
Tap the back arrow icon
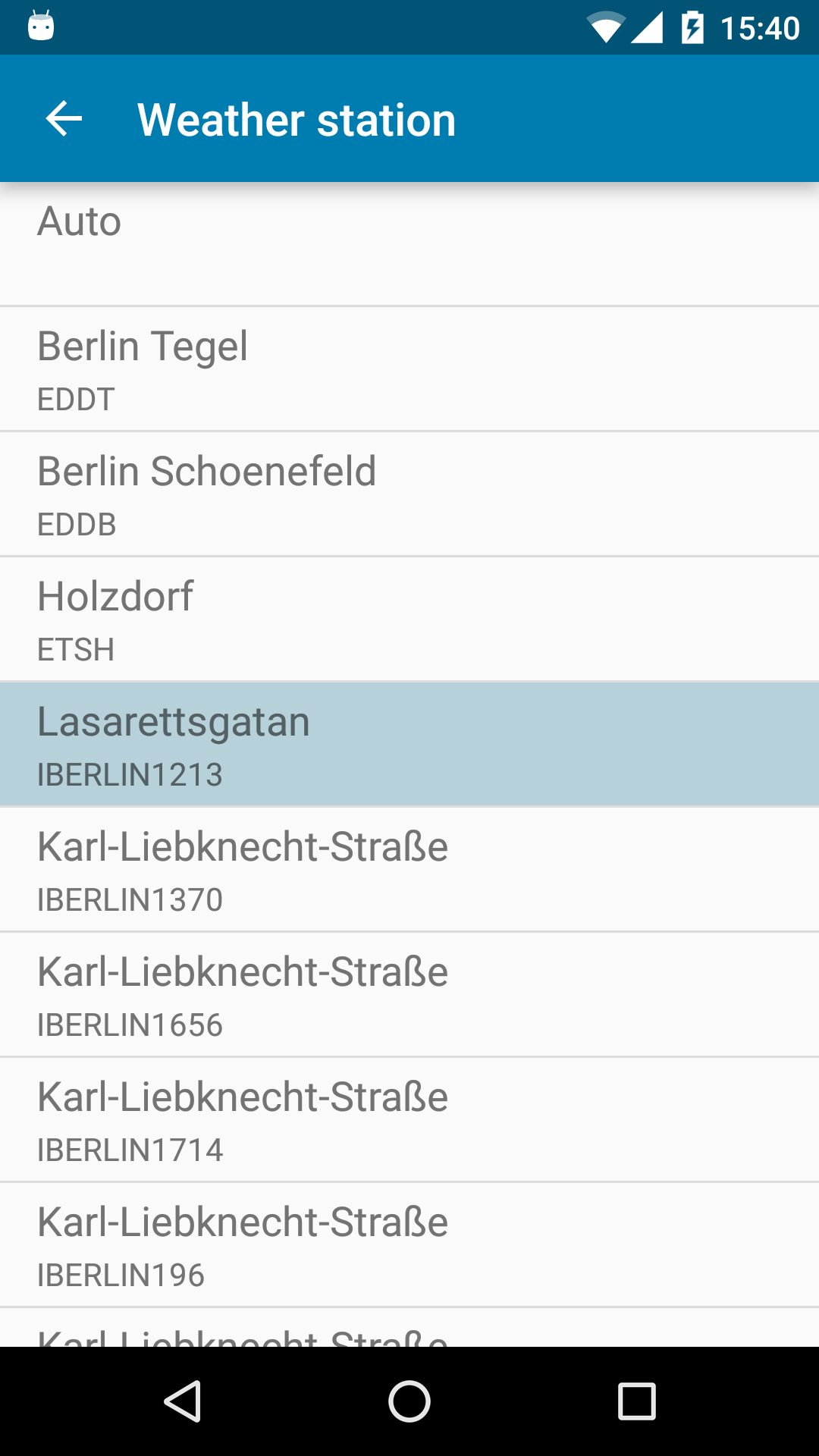click(x=64, y=119)
